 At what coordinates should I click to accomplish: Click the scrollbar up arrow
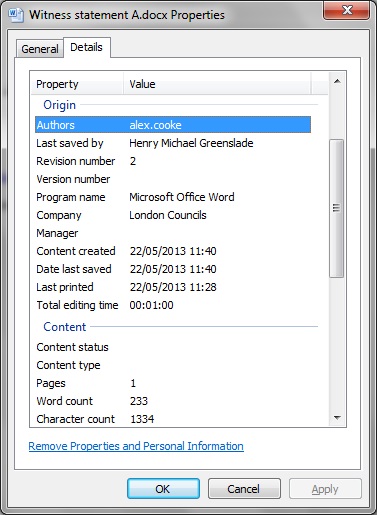tap(337, 81)
